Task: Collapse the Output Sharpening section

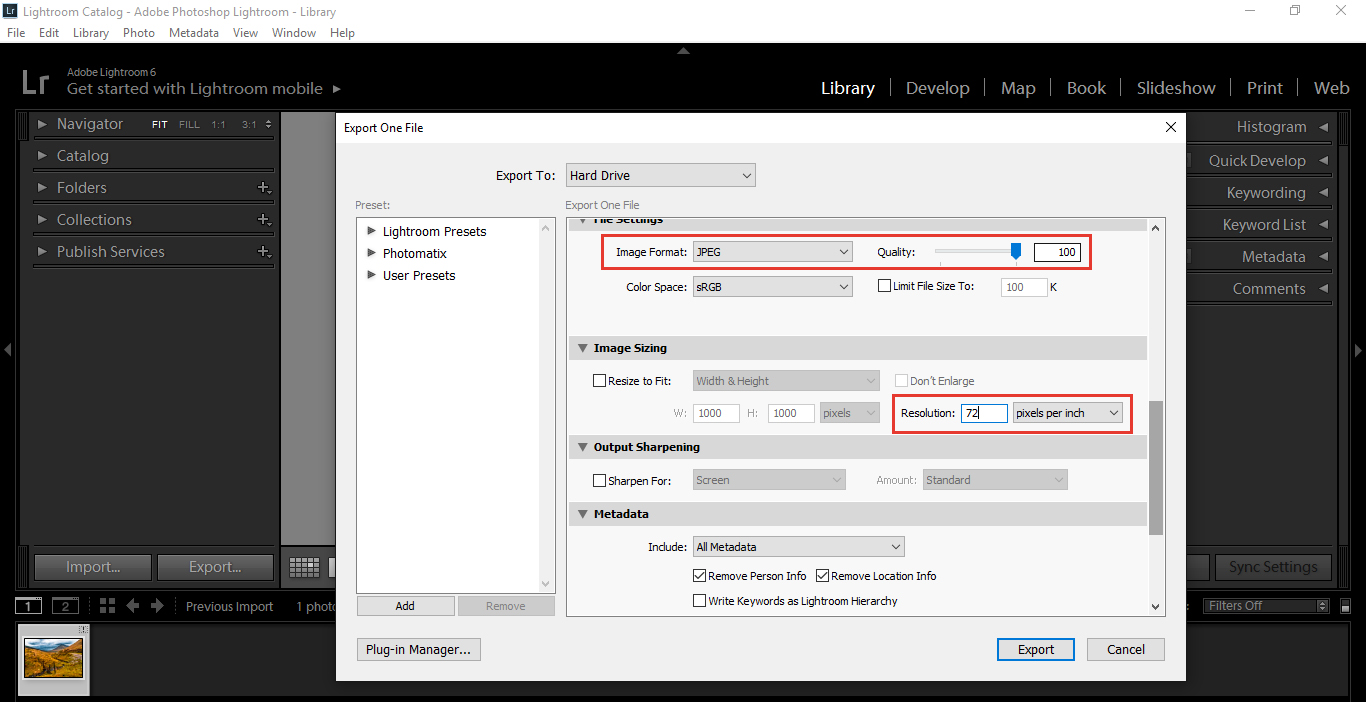Action: (x=581, y=447)
